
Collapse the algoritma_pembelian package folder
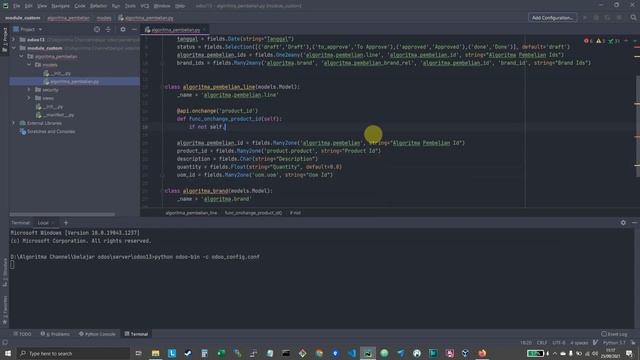point(21,56)
